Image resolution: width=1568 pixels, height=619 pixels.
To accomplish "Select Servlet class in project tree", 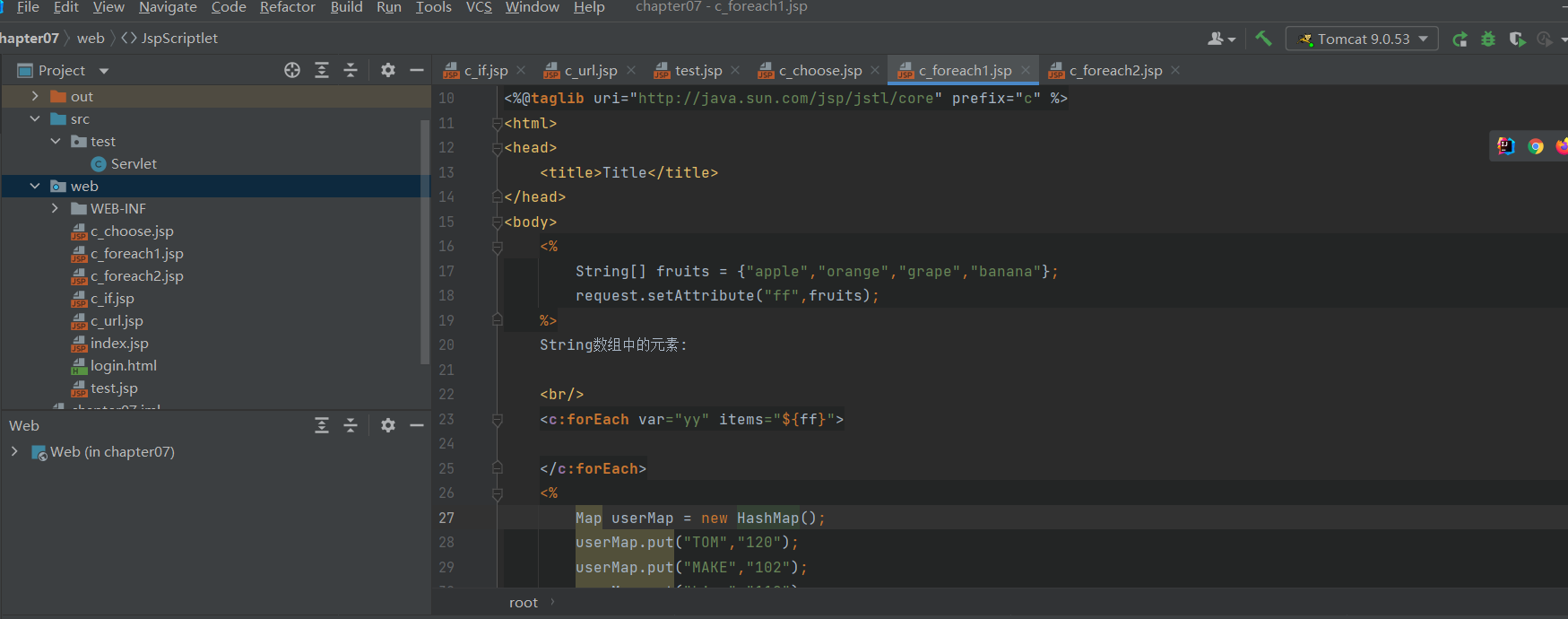I will [x=134, y=163].
